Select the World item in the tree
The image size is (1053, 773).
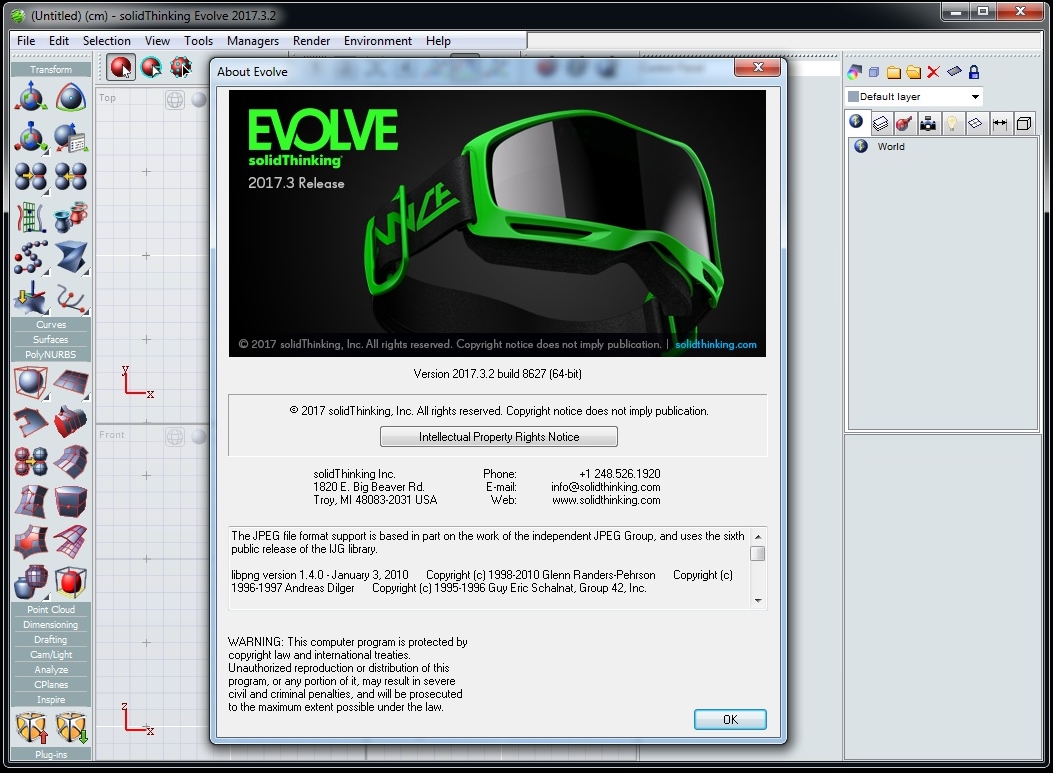[x=890, y=146]
